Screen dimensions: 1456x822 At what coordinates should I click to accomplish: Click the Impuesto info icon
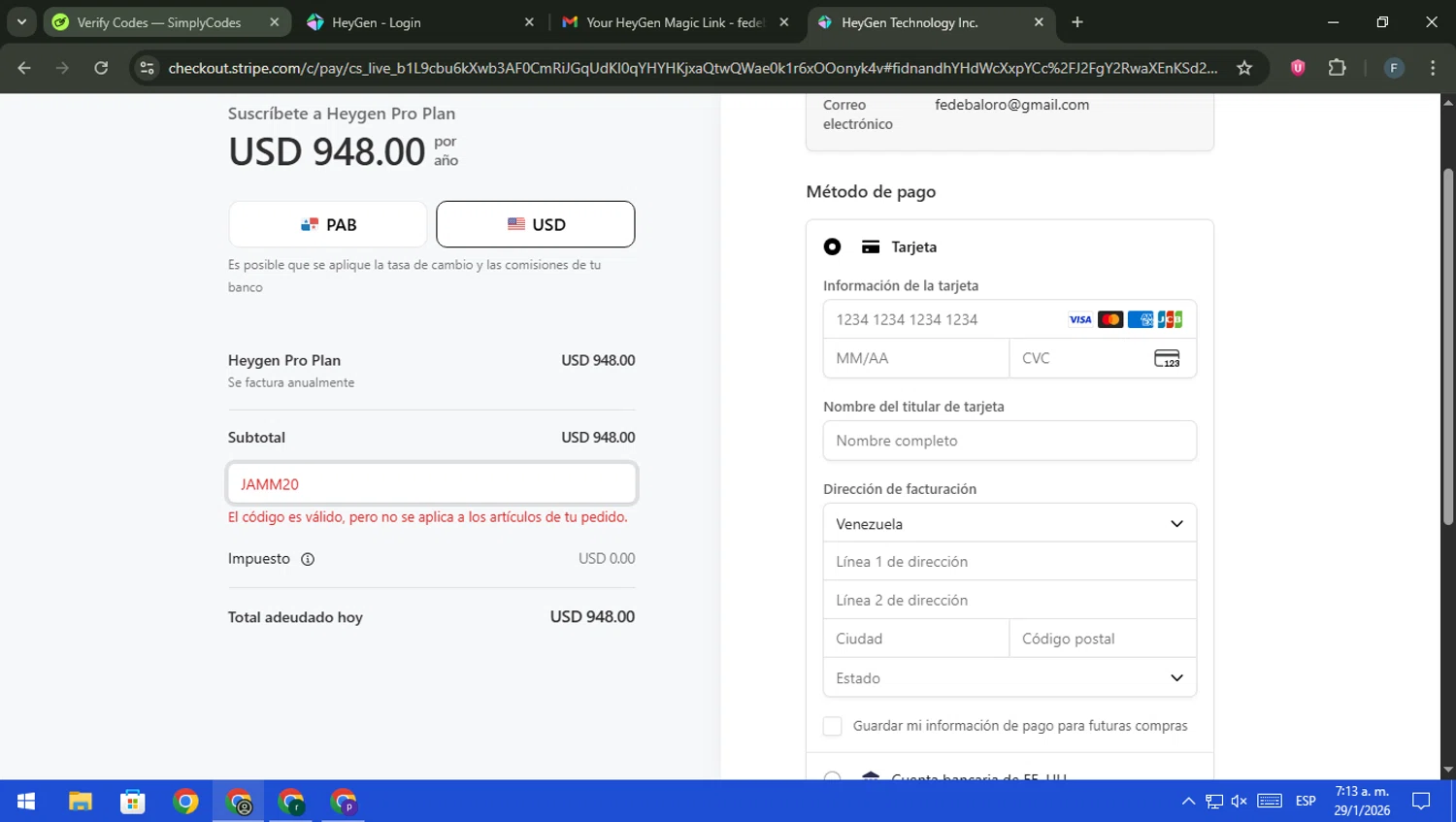pos(308,559)
